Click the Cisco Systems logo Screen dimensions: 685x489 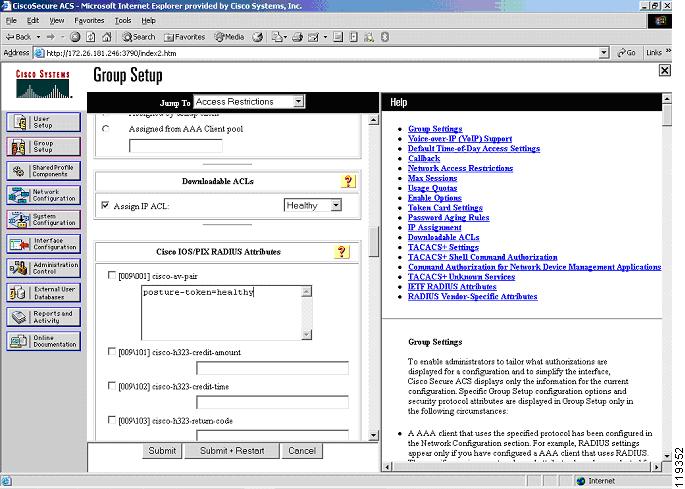pos(43,84)
